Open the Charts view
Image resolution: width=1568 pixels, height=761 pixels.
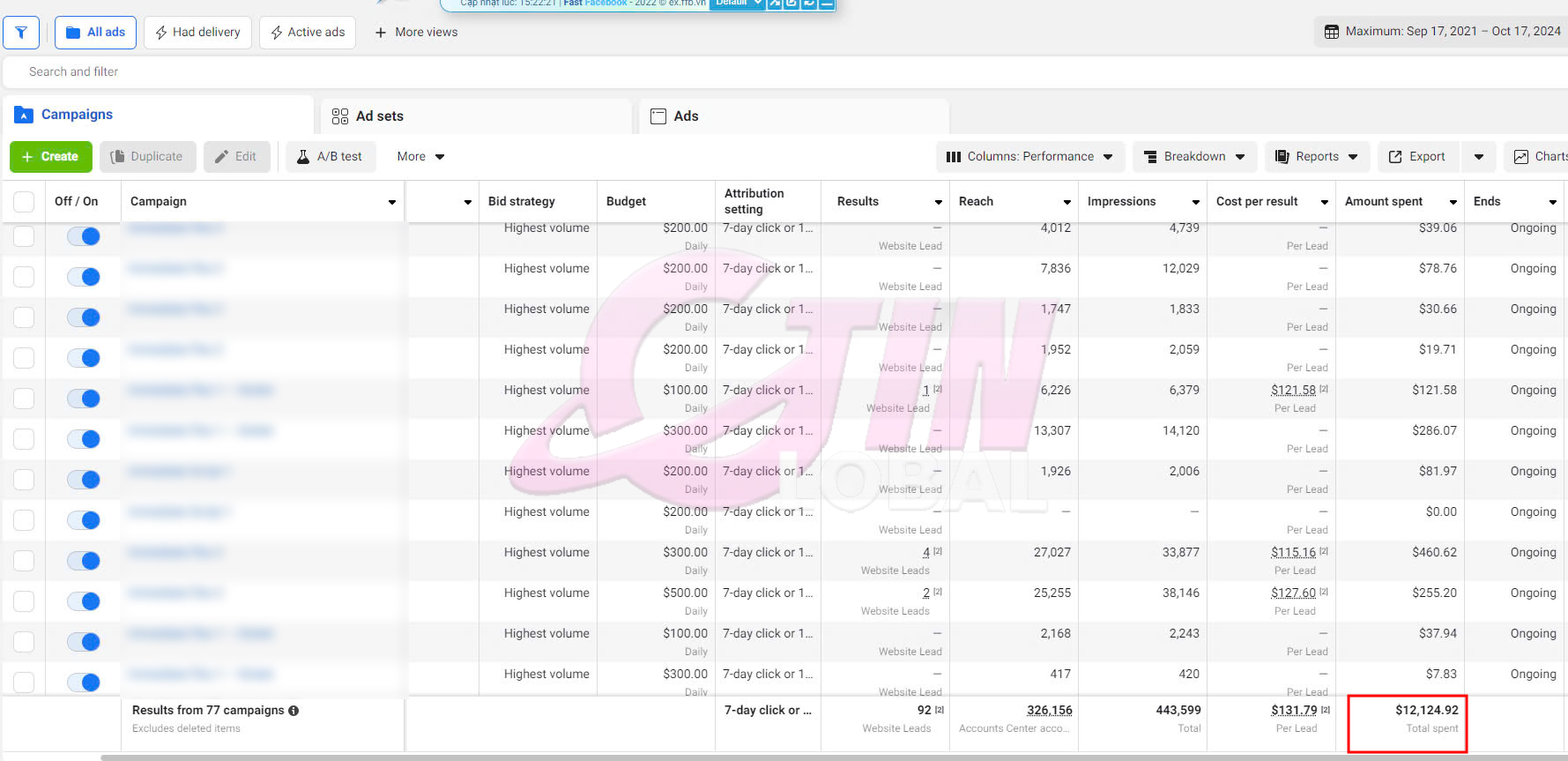[1539, 157]
